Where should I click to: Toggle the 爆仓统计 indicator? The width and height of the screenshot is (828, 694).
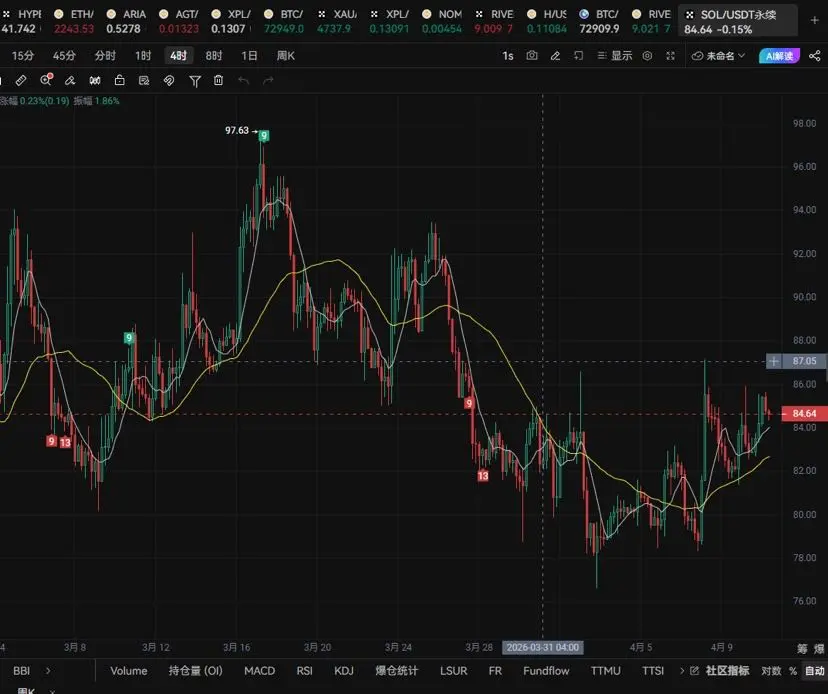[397, 671]
